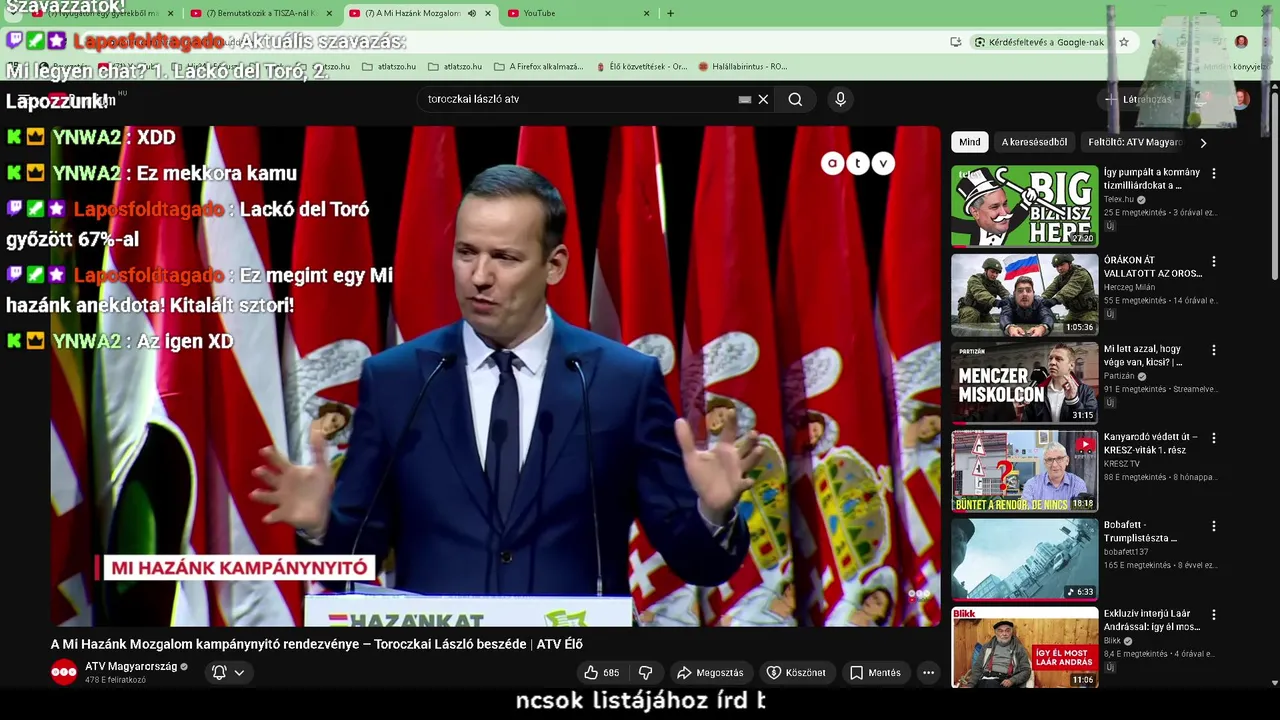Click the 478 E feliratkozó subscriber count
The width and height of the screenshot is (1280, 720).
(x=115, y=680)
